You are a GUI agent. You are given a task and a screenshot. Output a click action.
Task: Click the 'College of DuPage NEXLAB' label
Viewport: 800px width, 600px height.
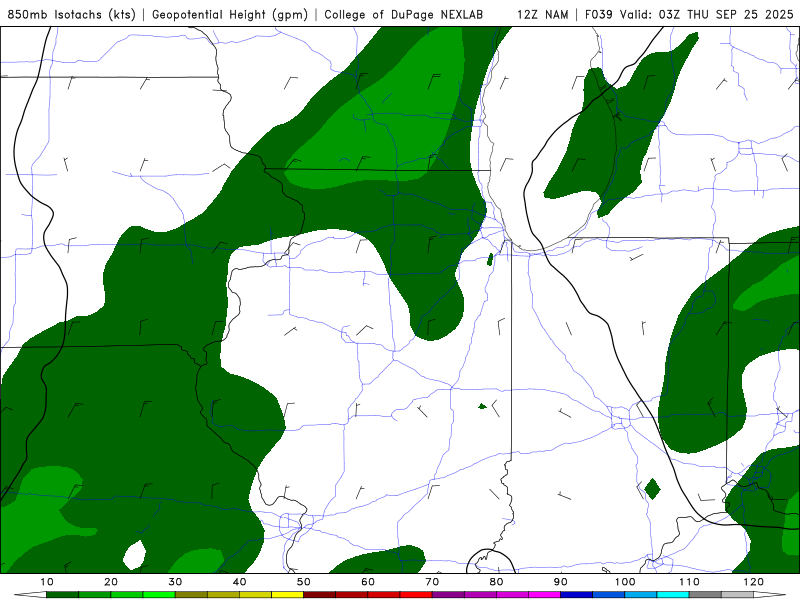(x=404, y=15)
